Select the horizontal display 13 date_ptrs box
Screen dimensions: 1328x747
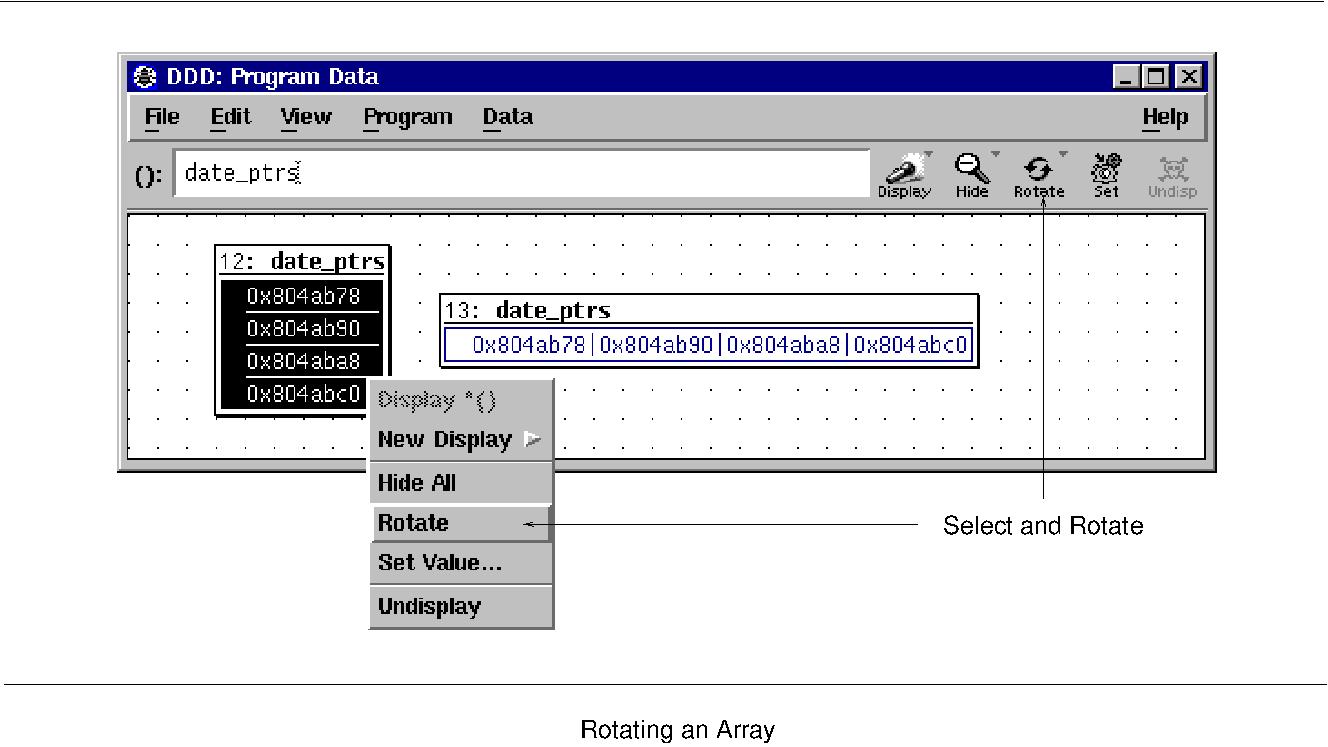click(708, 331)
